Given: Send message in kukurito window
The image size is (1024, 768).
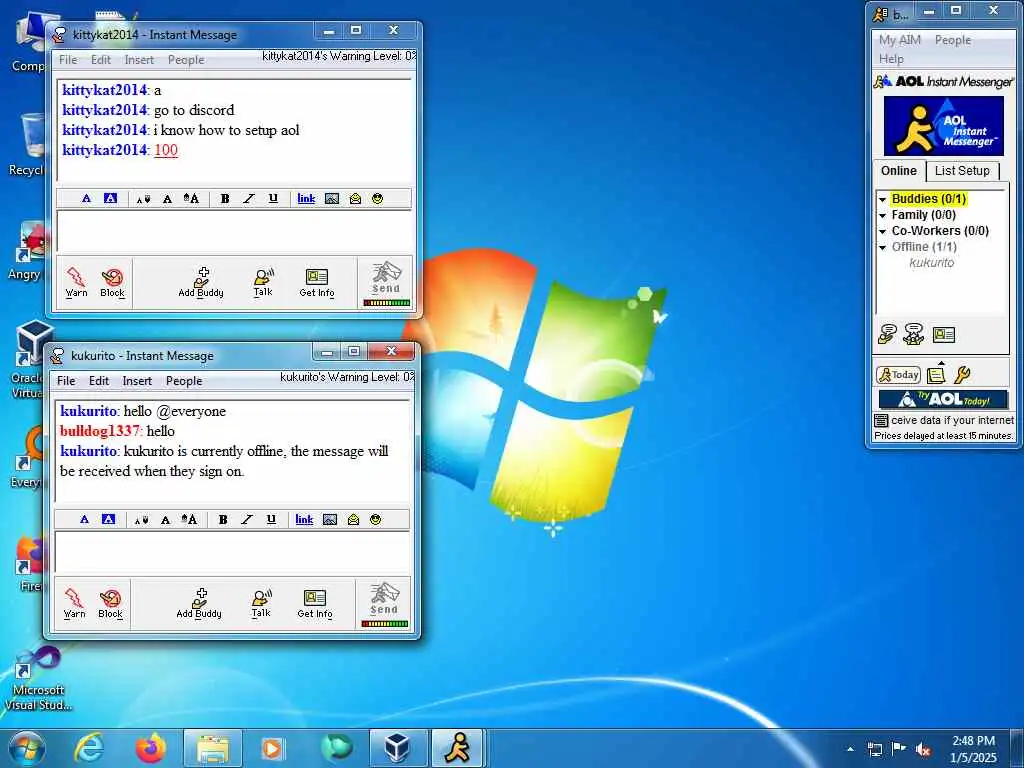Looking at the screenshot, I should [x=385, y=605].
